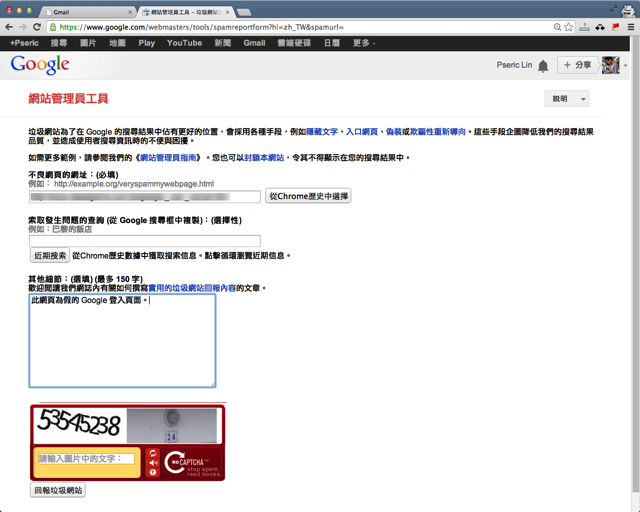Reload the page with refresh icon
The height and width of the screenshot is (512, 640).
[37, 27]
